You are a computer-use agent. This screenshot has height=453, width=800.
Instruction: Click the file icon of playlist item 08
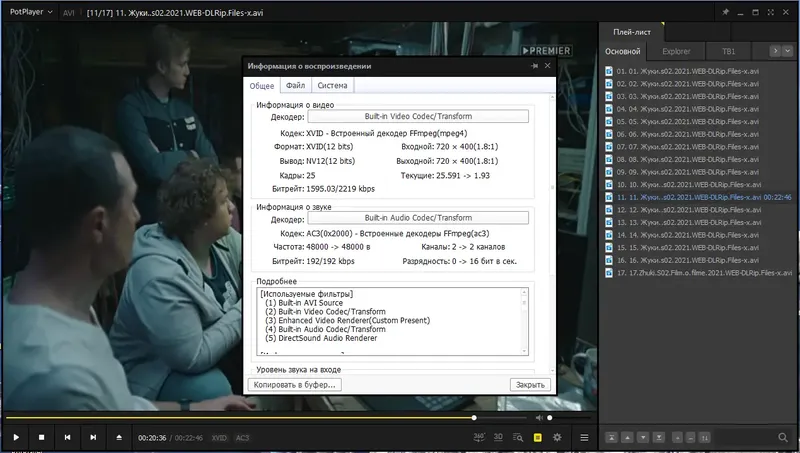tap(609, 160)
